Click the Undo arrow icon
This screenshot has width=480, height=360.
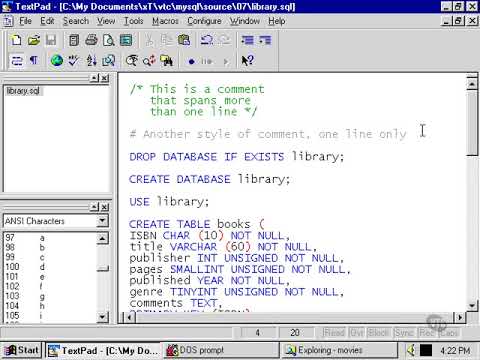coord(207,40)
